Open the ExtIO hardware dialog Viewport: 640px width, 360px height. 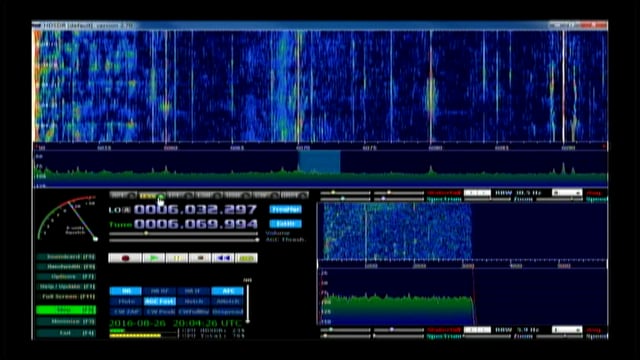(x=285, y=224)
